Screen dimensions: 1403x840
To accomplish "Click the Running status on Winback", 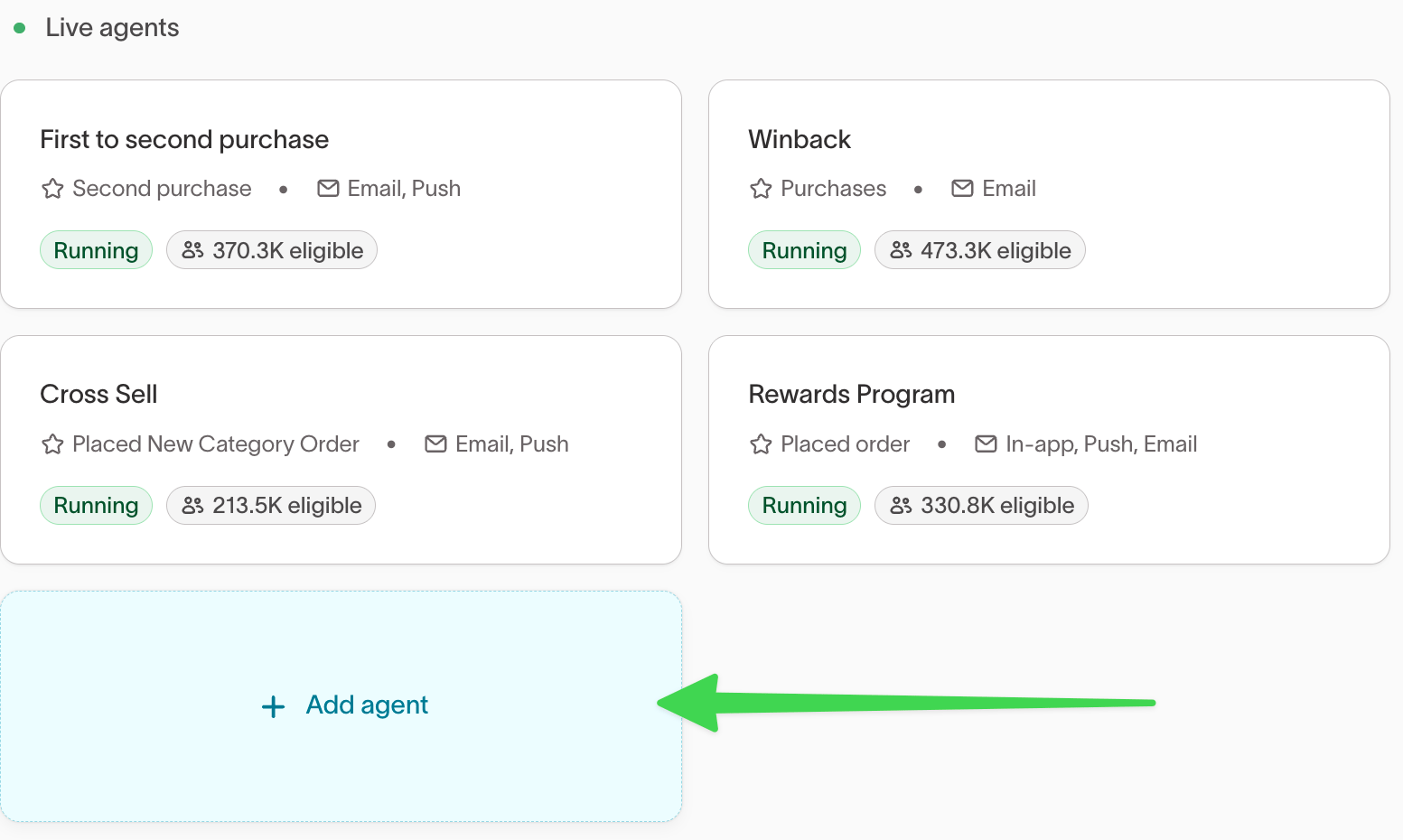I will 804,250.
